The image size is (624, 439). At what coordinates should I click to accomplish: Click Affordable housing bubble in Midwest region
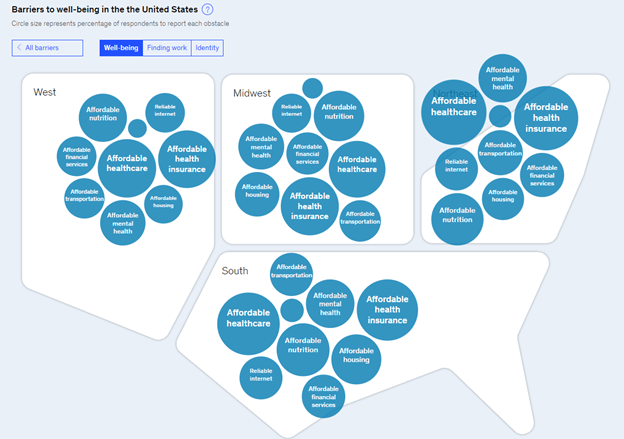[258, 192]
